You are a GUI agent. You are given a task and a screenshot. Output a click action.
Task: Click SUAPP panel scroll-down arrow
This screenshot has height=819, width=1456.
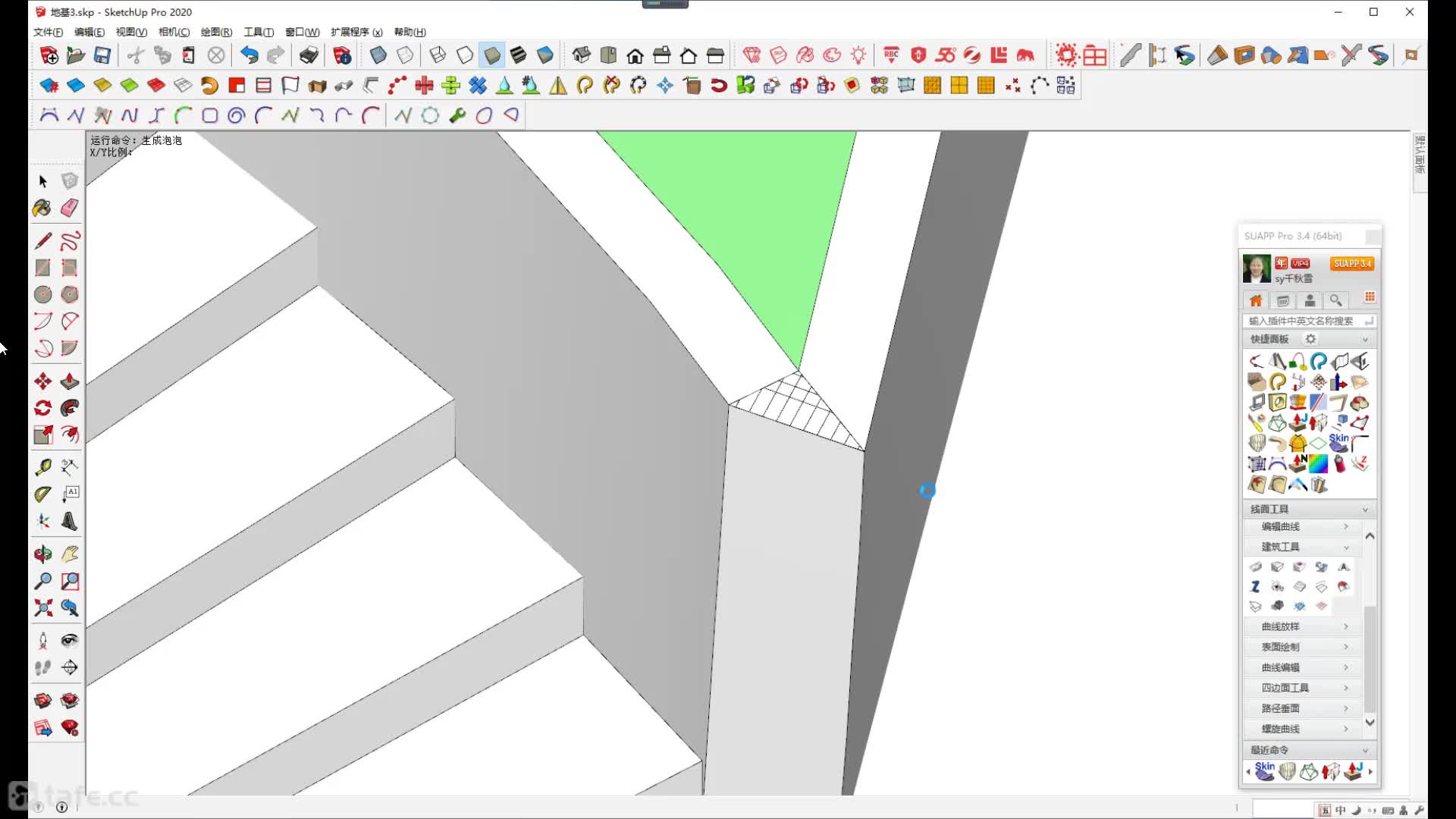1370,722
